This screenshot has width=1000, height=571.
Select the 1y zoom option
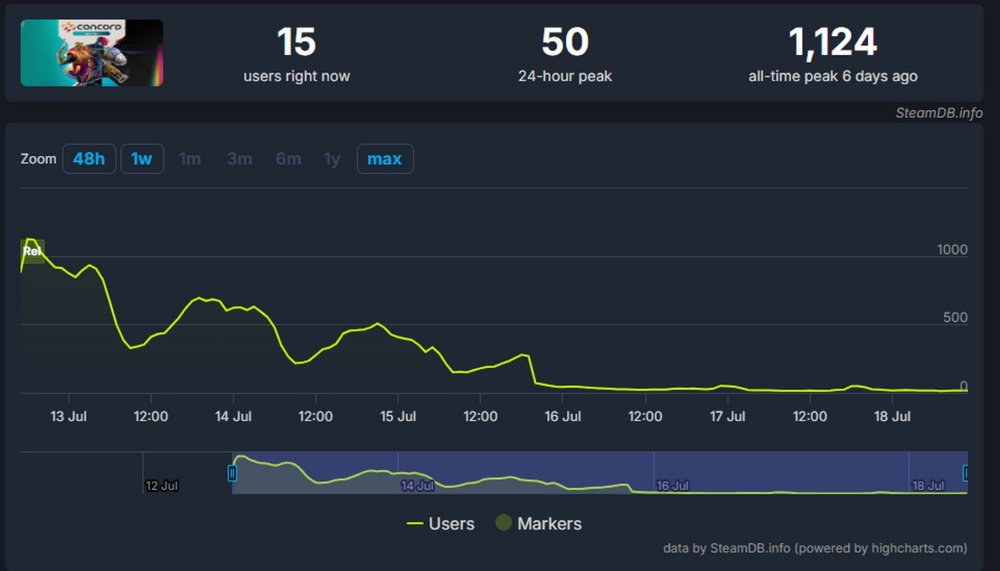pos(332,159)
